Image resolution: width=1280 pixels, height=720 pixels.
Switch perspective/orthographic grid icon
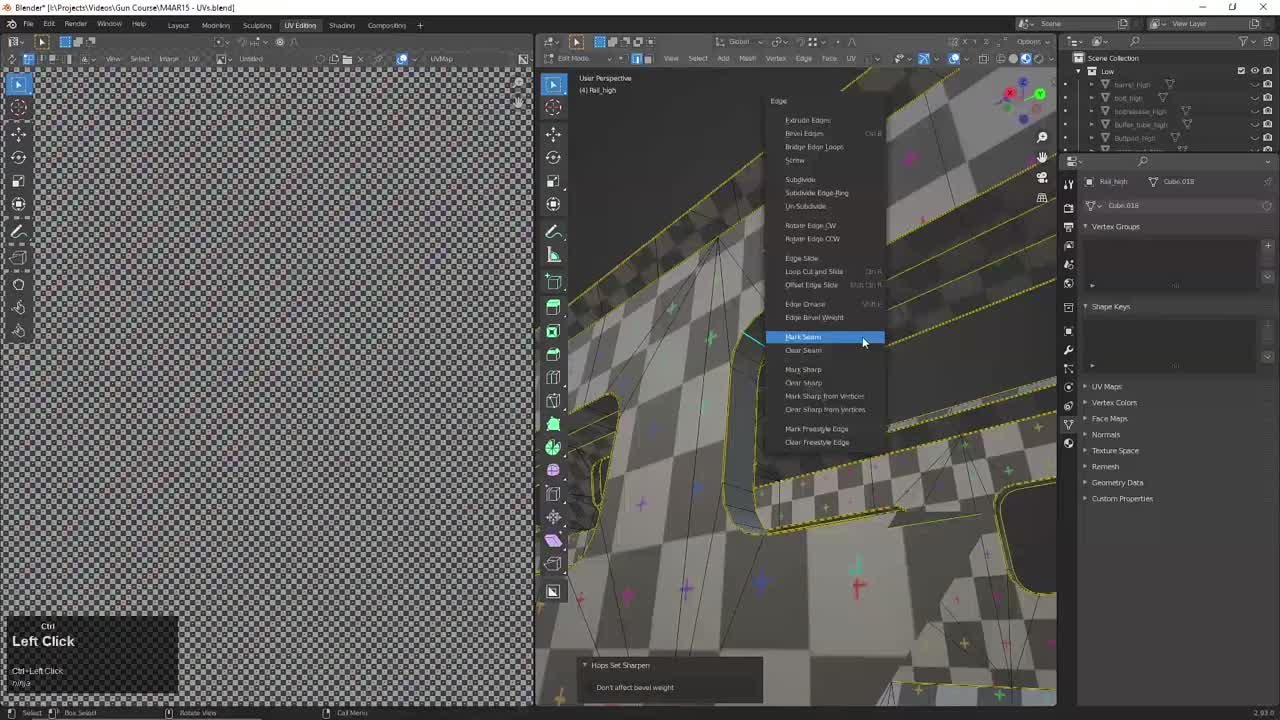tap(1042, 198)
